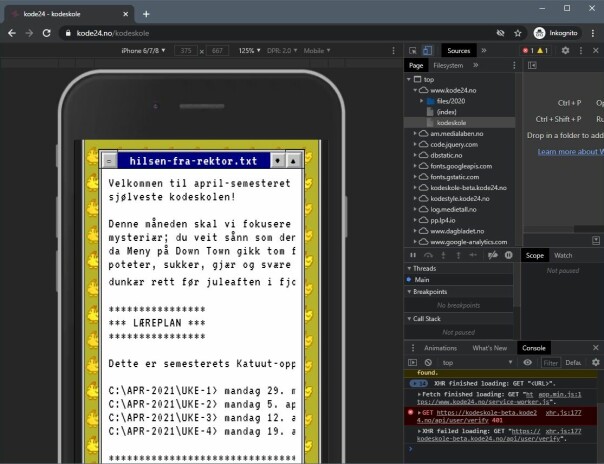Open Chrome's three-dot main menu
The height and width of the screenshot is (464, 604).
pyautogui.click(x=593, y=33)
